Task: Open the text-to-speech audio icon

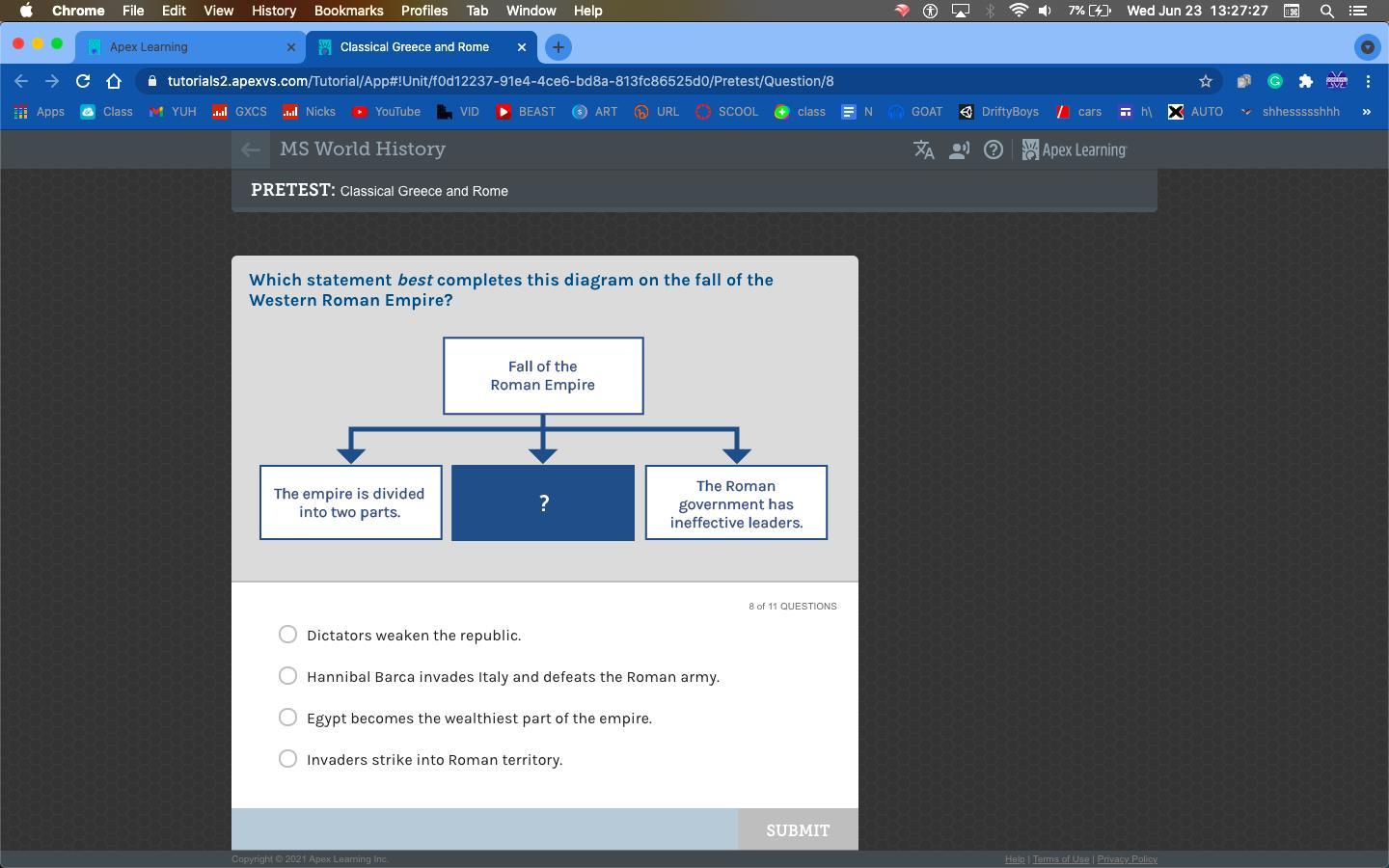Action: (x=959, y=149)
